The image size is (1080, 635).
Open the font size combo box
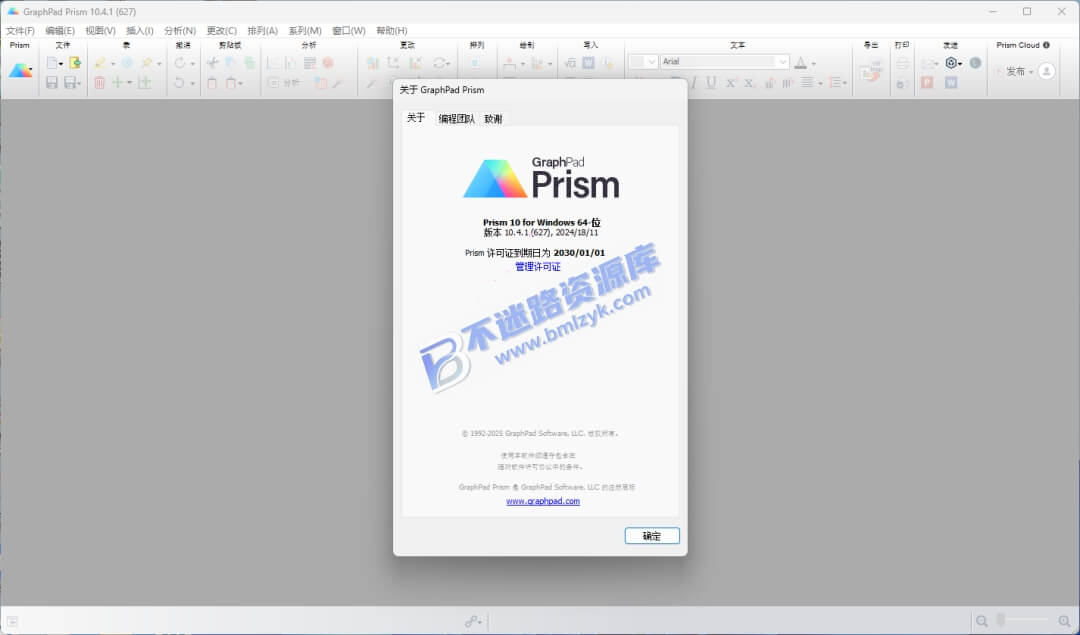pyautogui.click(x=643, y=61)
